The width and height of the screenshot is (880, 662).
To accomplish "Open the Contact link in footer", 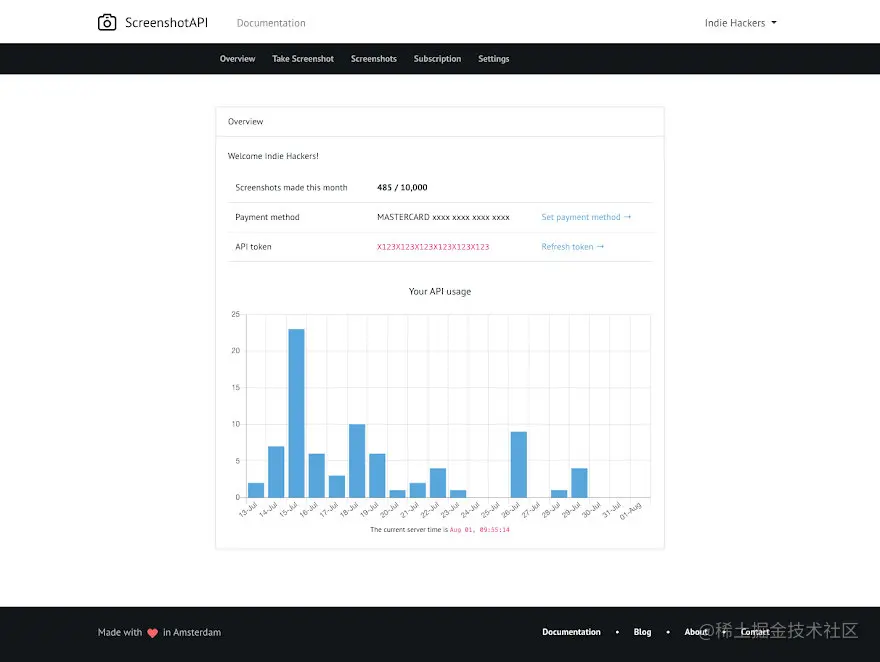I will 755,632.
